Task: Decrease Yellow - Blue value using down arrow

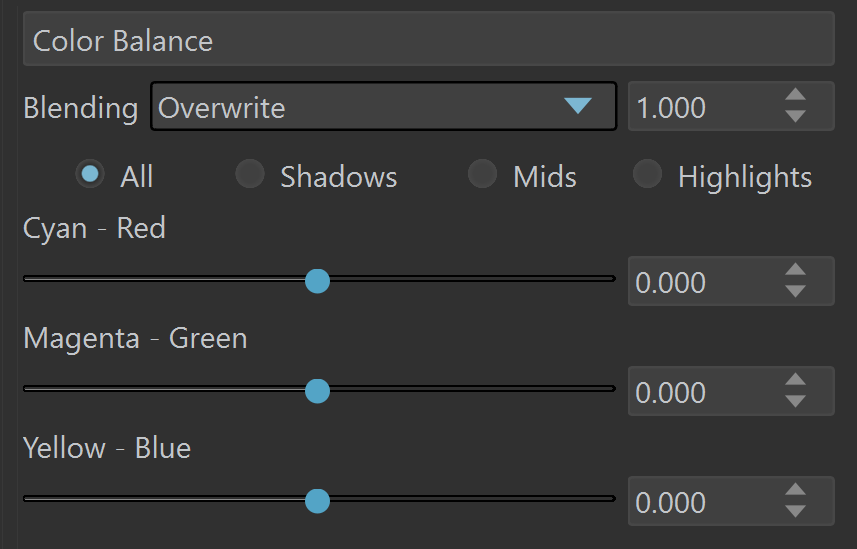Action: click(795, 511)
